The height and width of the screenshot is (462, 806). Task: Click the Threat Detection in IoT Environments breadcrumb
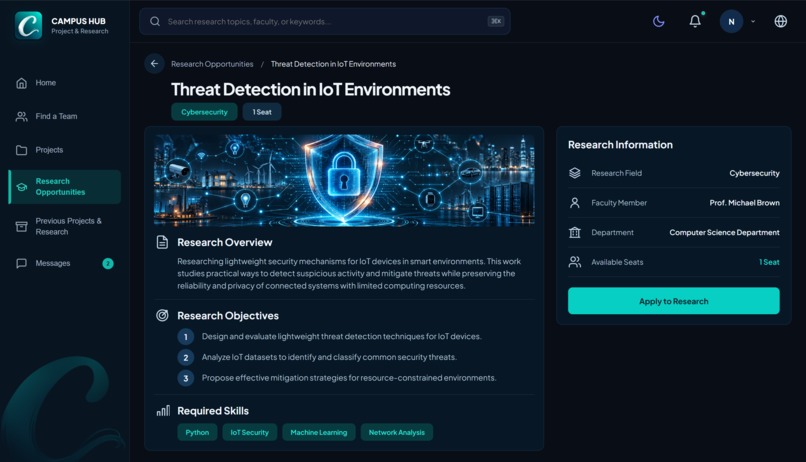click(333, 64)
